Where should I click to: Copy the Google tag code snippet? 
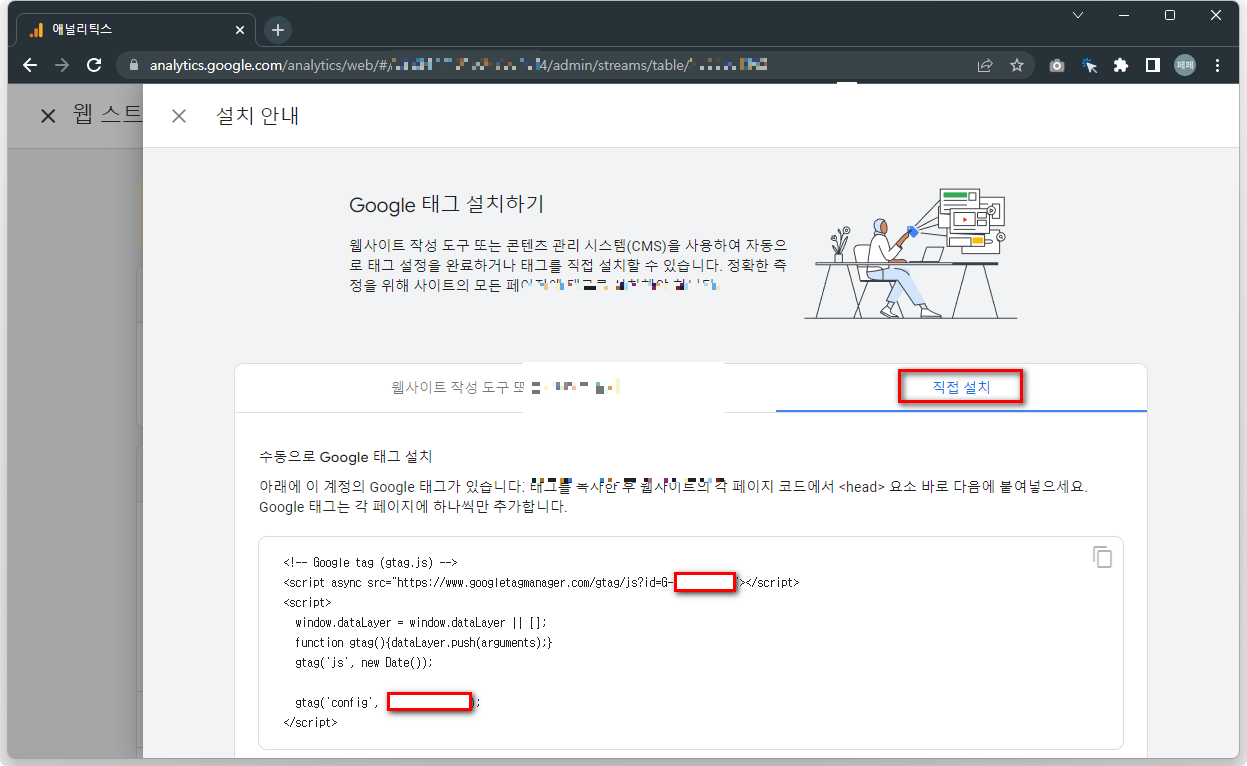pyautogui.click(x=1103, y=558)
